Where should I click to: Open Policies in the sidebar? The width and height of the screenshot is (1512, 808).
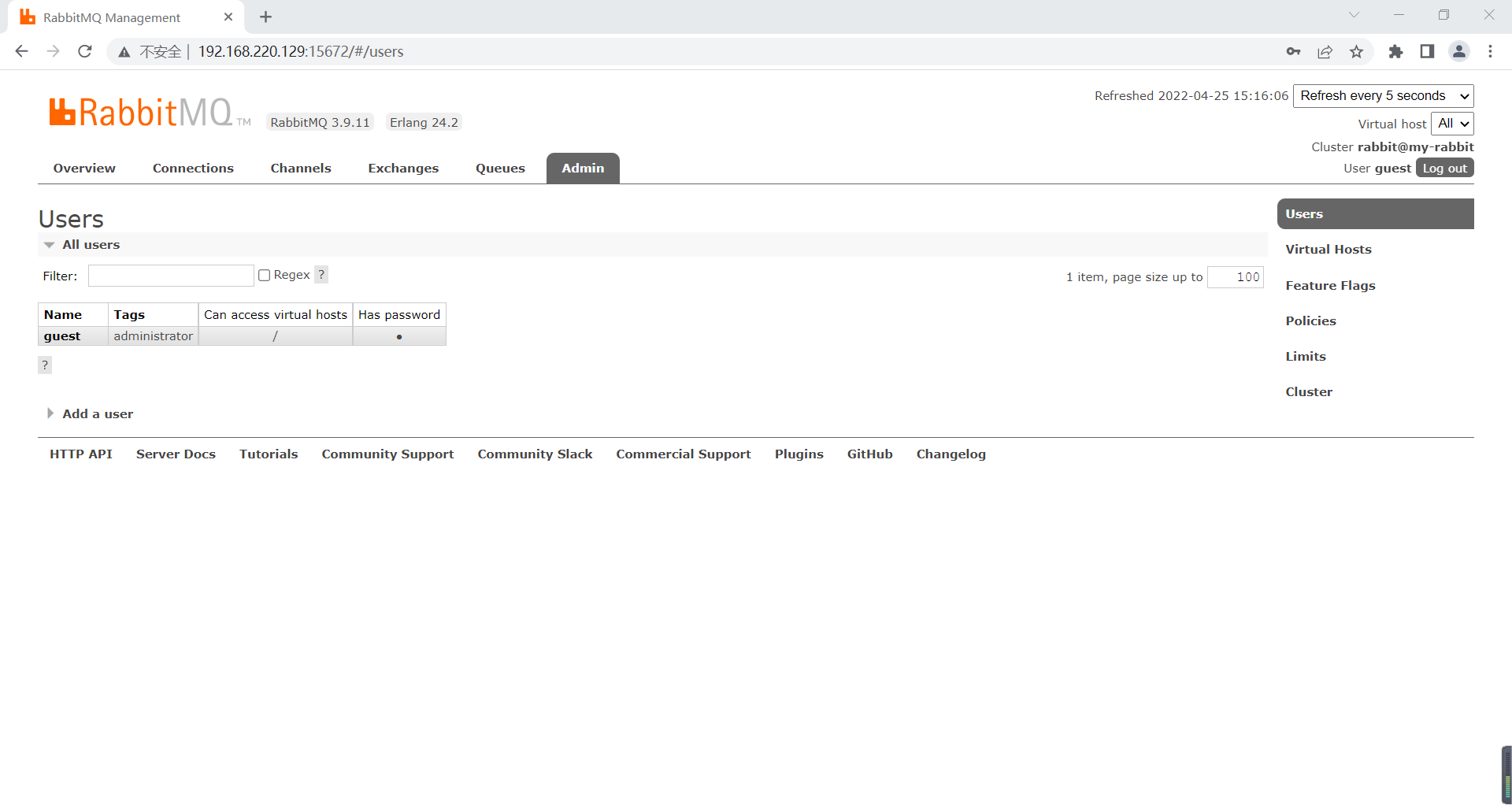(1310, 321)
